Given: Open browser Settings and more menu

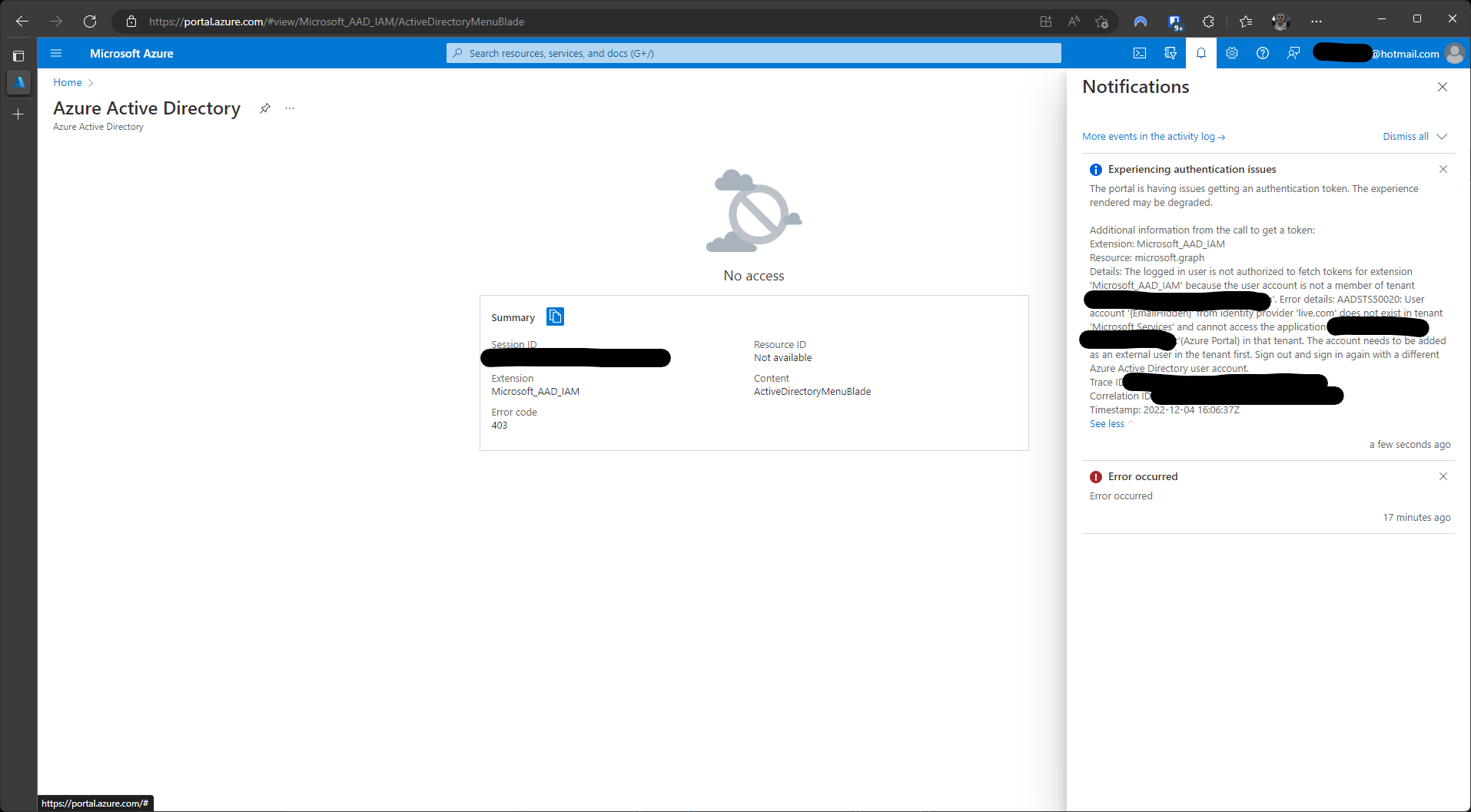Looking at the screenshot, I should tap(1317, 22).
